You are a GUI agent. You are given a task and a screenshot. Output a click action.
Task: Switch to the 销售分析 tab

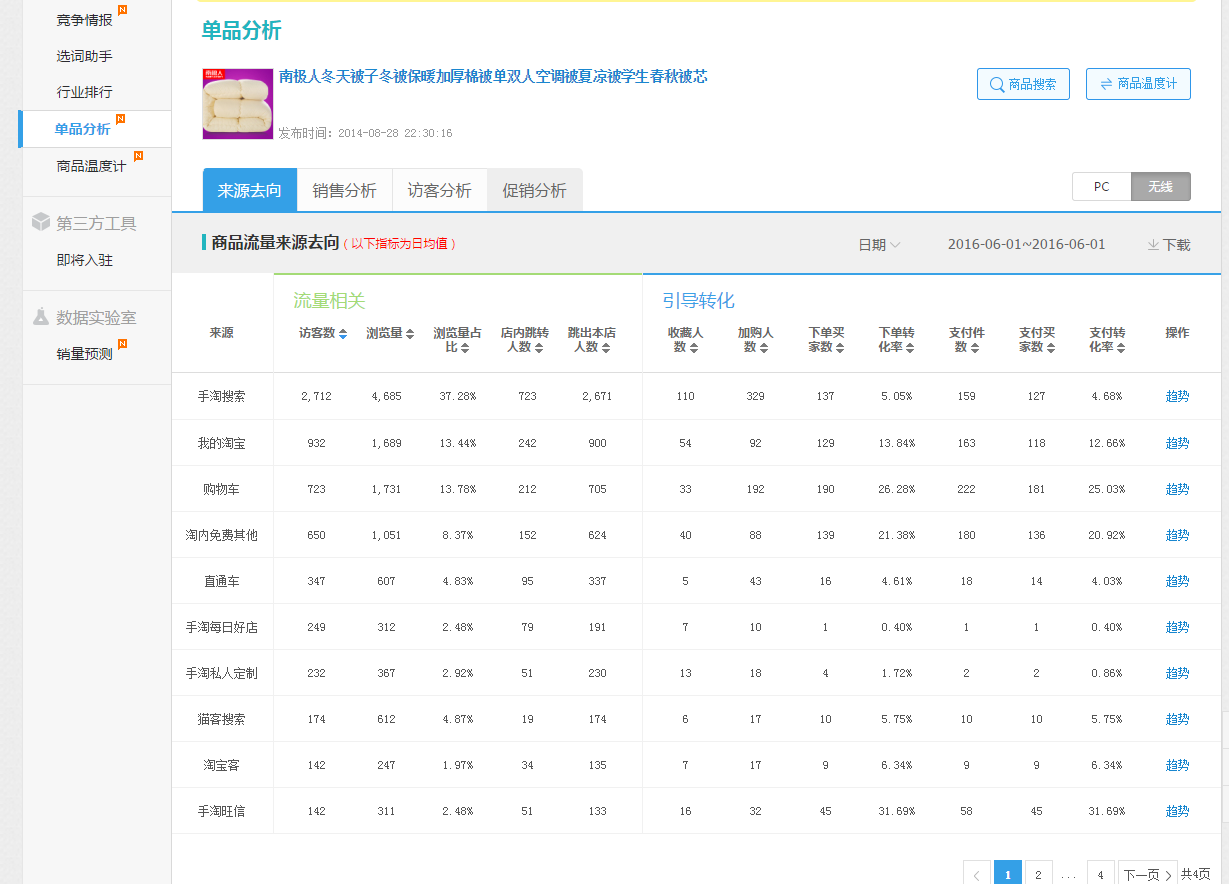pos(344,191)
